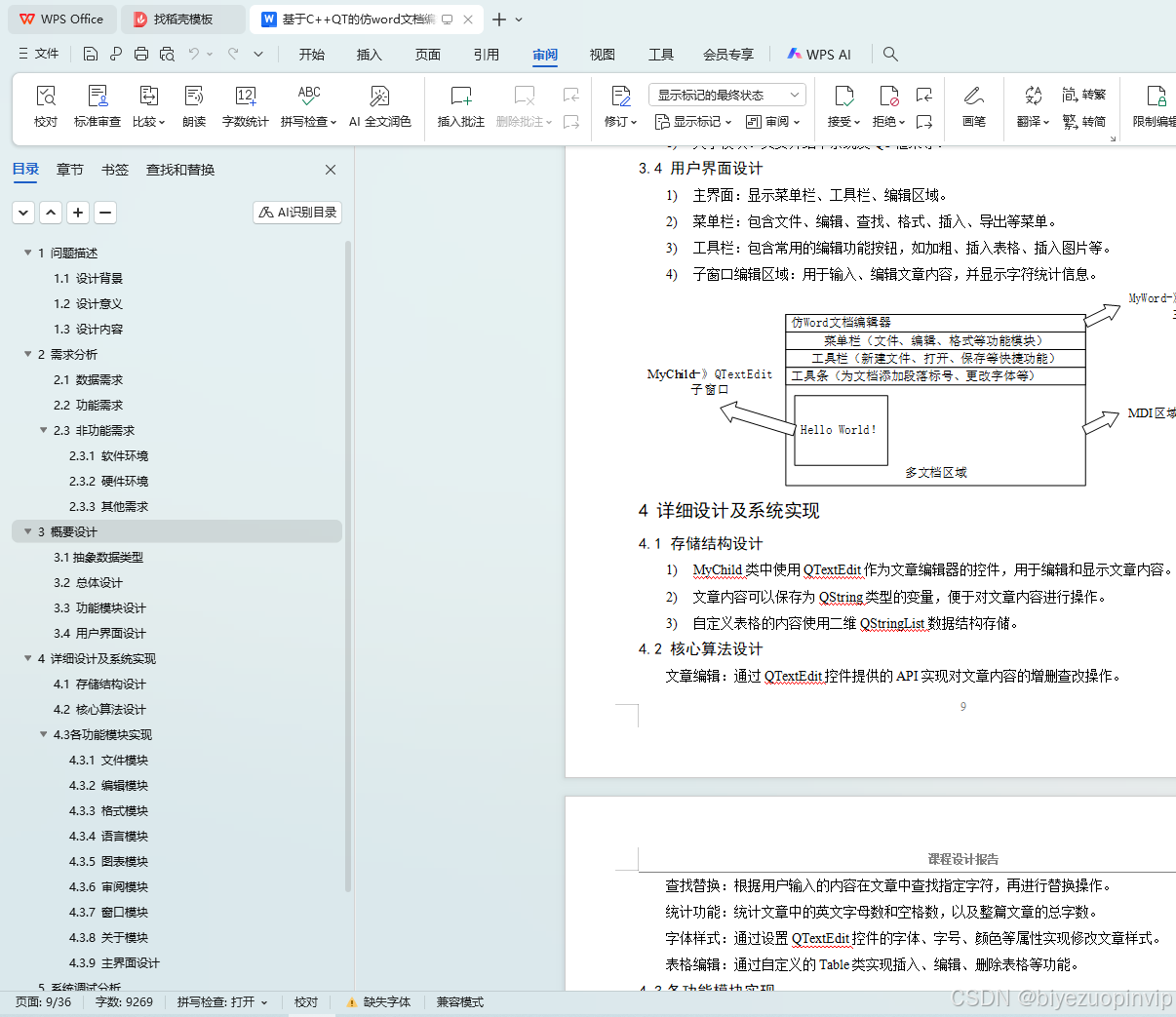1176x1017 pixels.
Task: Open the 审阅 pane dropdown
Action: click(773, 122)
